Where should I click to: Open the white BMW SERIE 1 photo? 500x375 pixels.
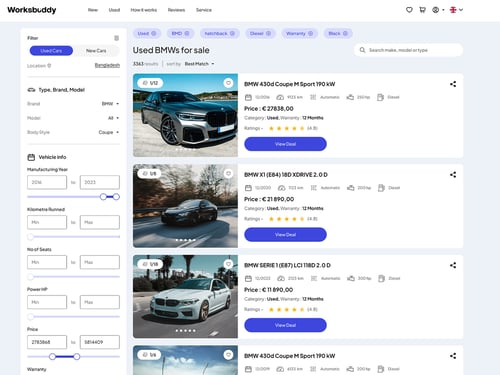185,297
